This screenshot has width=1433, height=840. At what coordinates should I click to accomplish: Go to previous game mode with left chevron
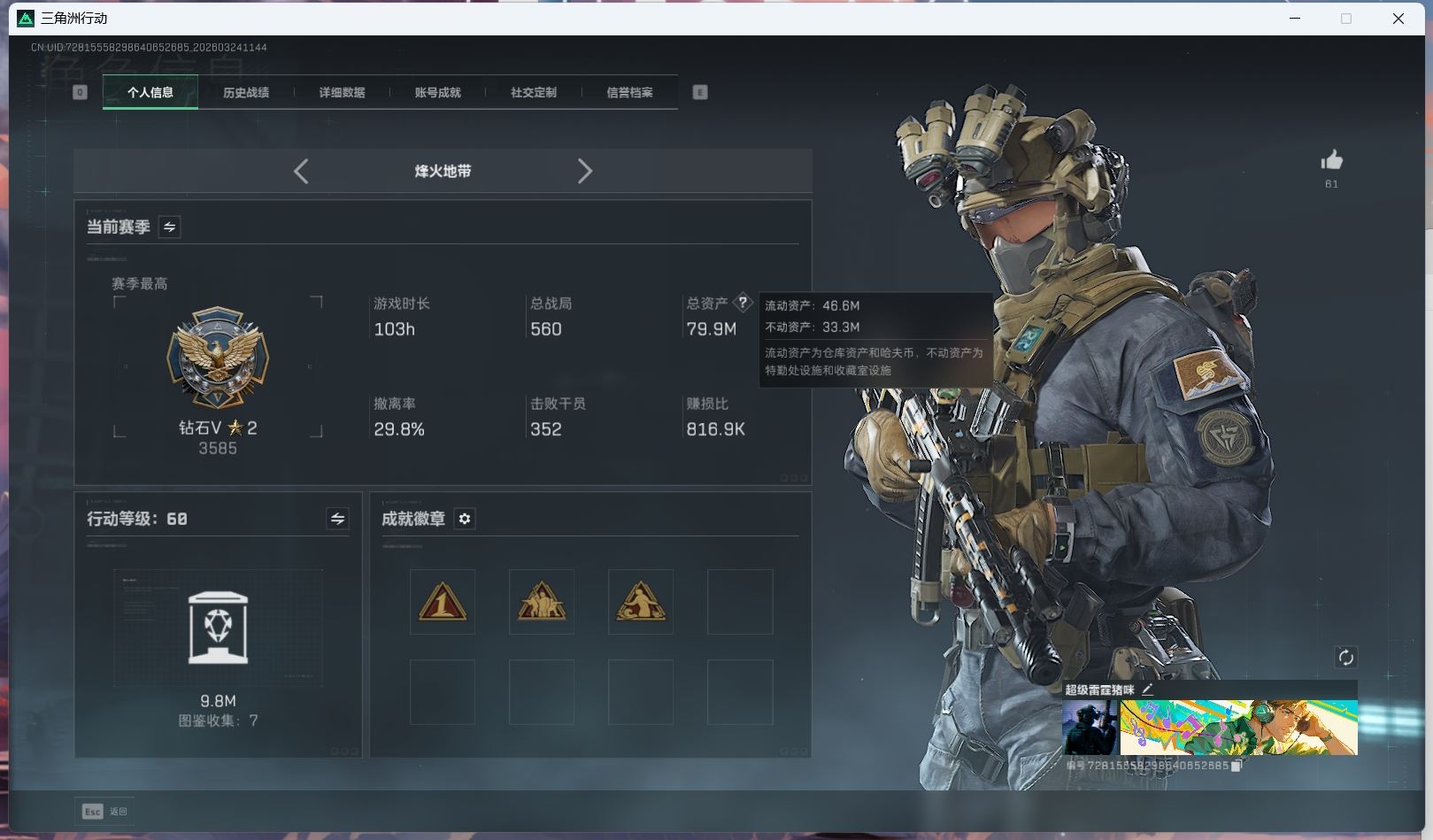301,171
